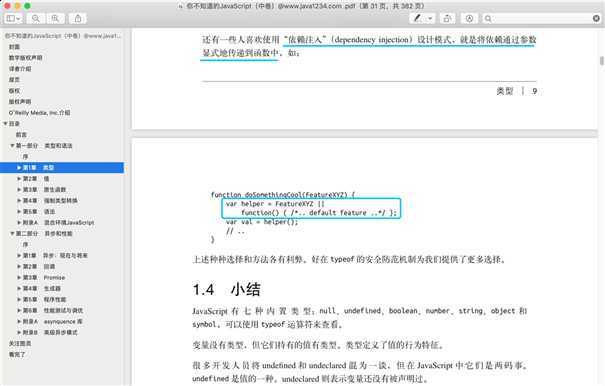605x386 pixels.
Task: Jump to the selected 第1章 outline entry
Action: tap(62, 168)
